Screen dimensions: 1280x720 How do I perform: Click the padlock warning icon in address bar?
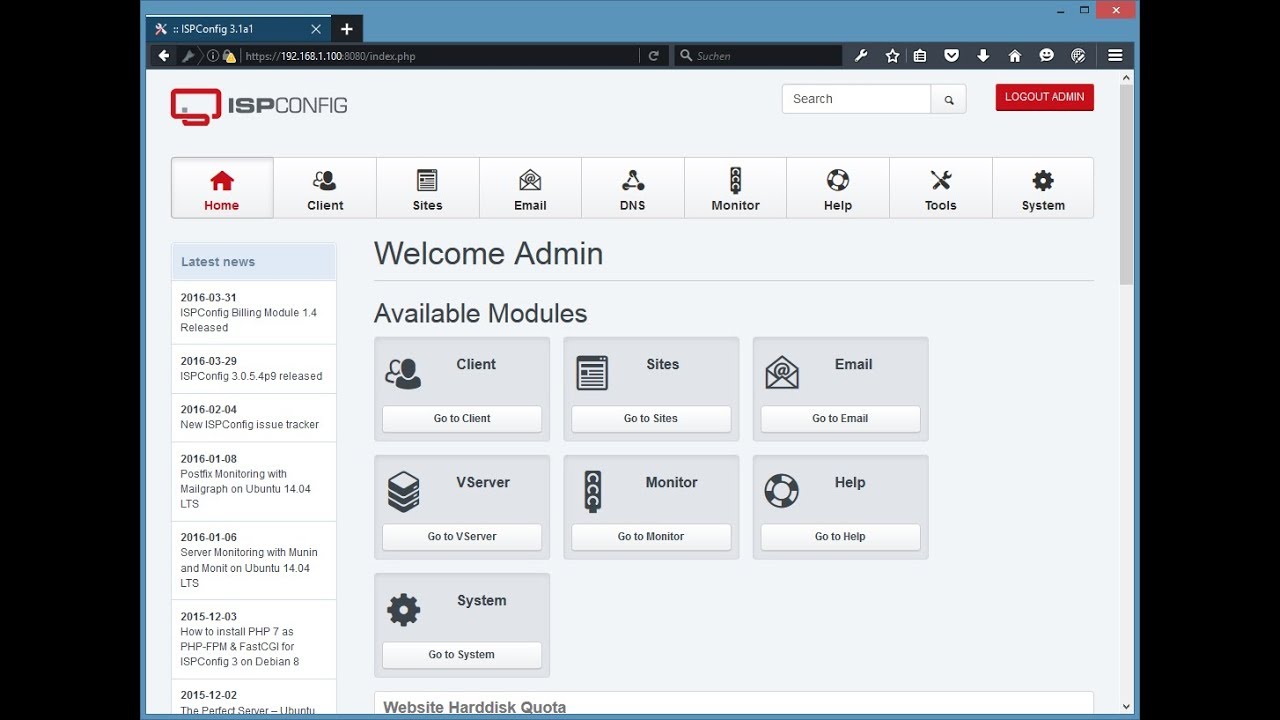coord(229,56)
